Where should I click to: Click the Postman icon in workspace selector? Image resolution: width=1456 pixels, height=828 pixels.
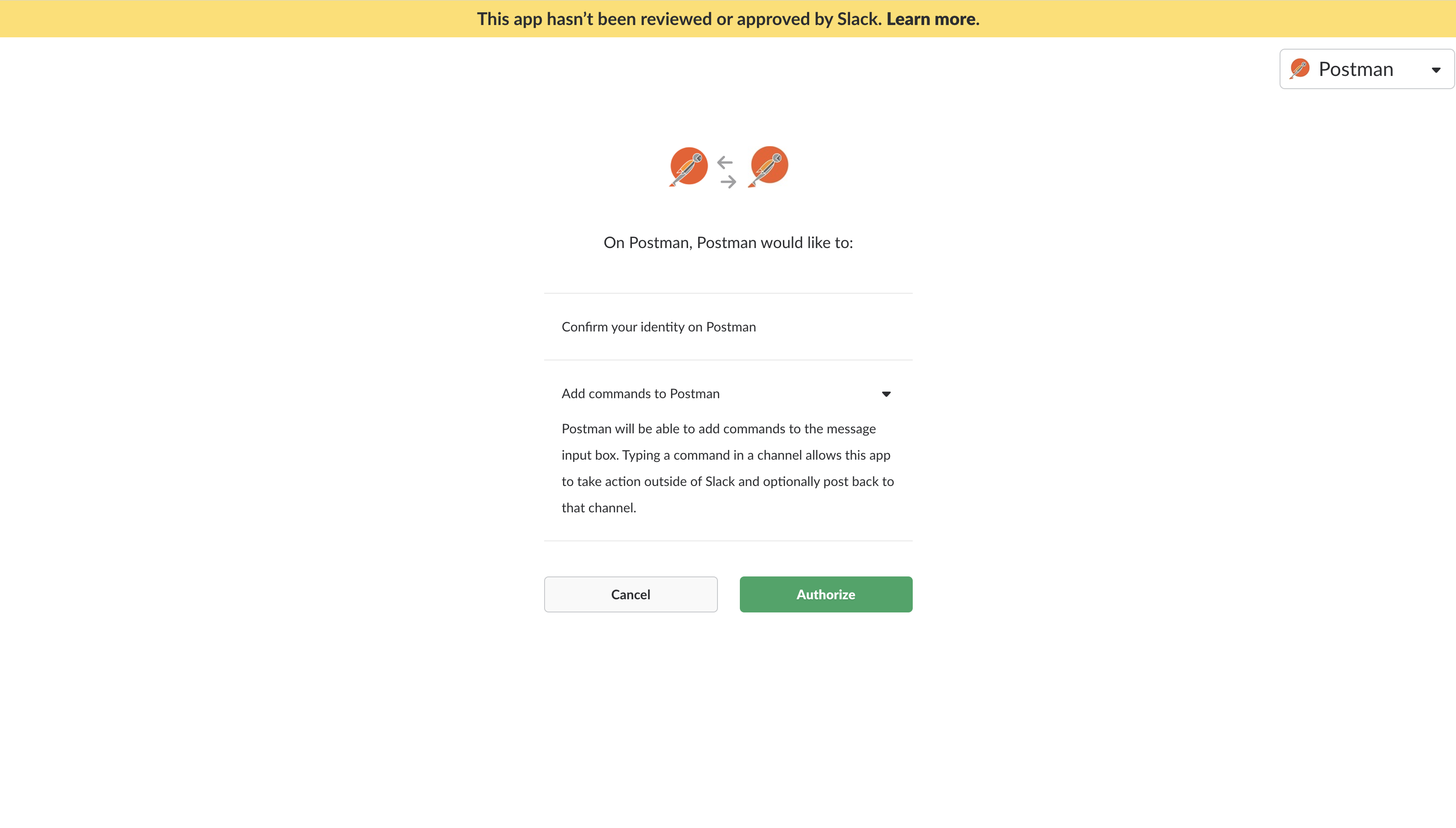point(1299,69)
